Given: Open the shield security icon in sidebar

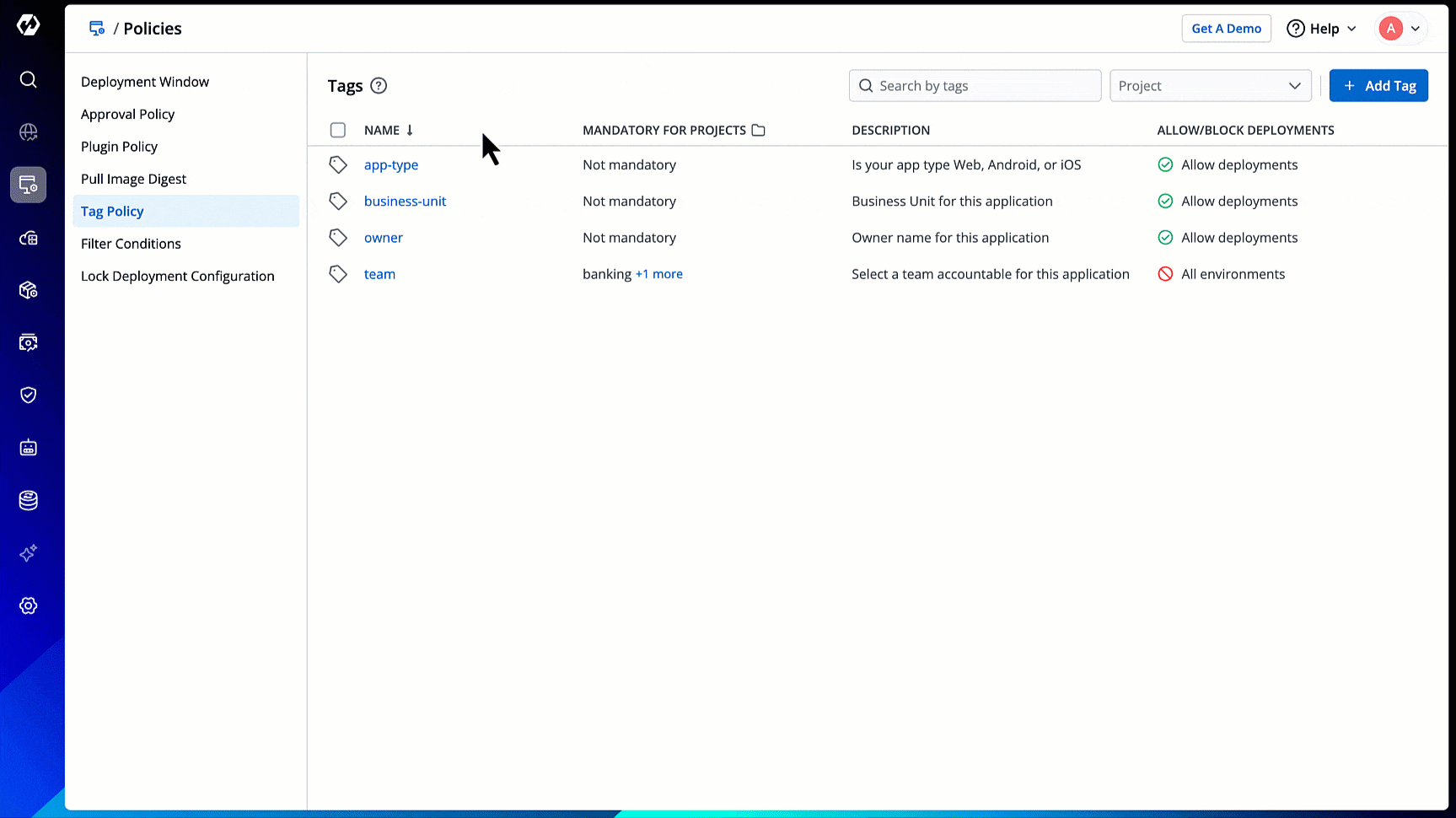Looking at the screenshot, I should [x=28, y=395].
